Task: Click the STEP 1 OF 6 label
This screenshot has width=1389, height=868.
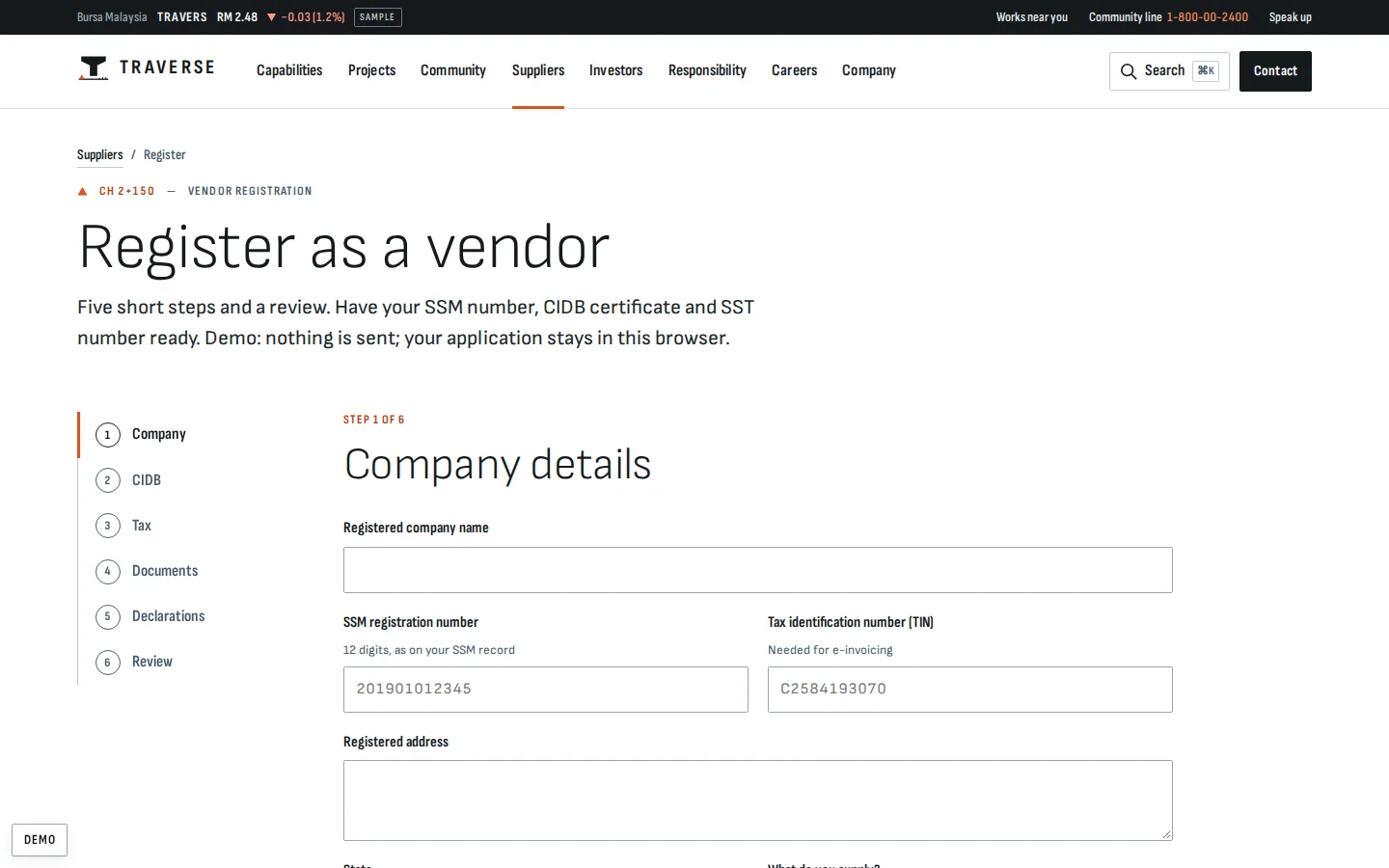Action: [x=374, y=420]
